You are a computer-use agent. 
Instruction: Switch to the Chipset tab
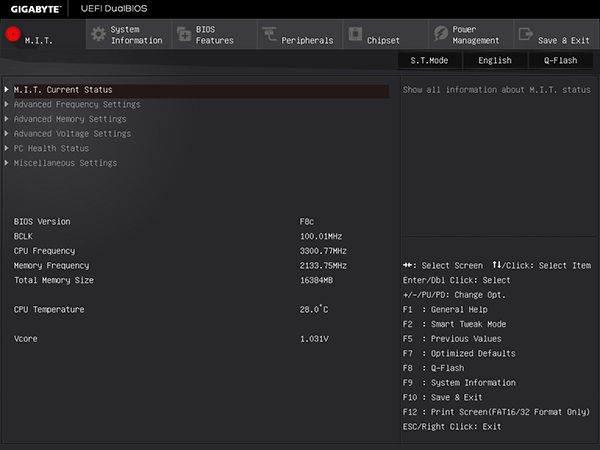pyautogui.click(x=386, y=34)
